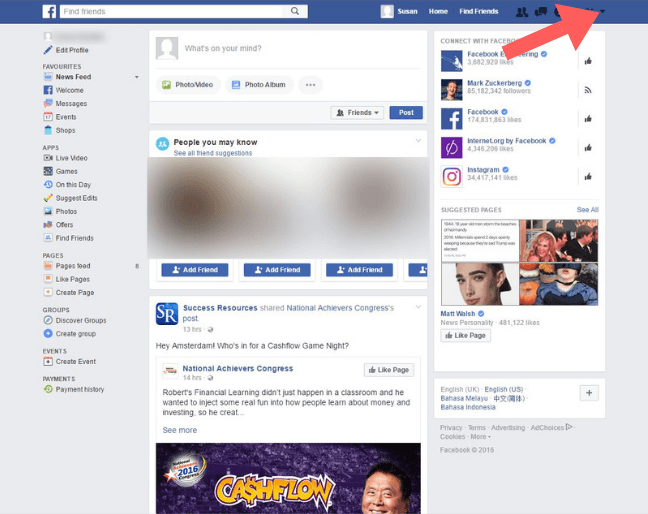Expand the News Feed options arrow
The width and height of the screenshot is (648, 514).
tap(137, 77)
